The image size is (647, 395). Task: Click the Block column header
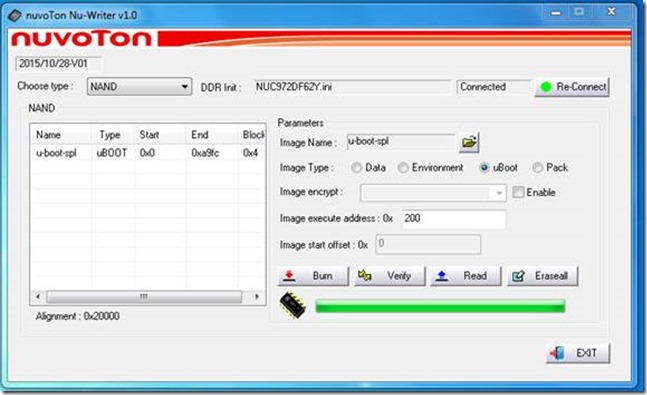tap(252, 135)
